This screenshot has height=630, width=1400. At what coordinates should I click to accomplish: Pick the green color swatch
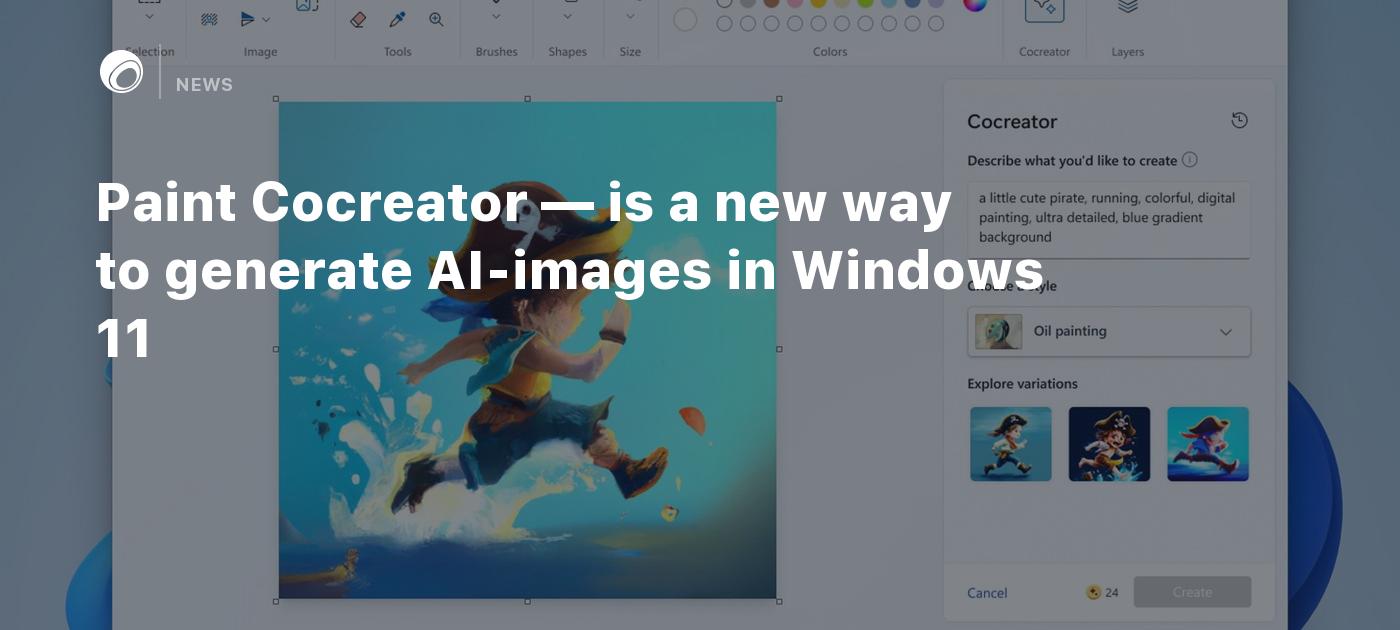[865, 3]
